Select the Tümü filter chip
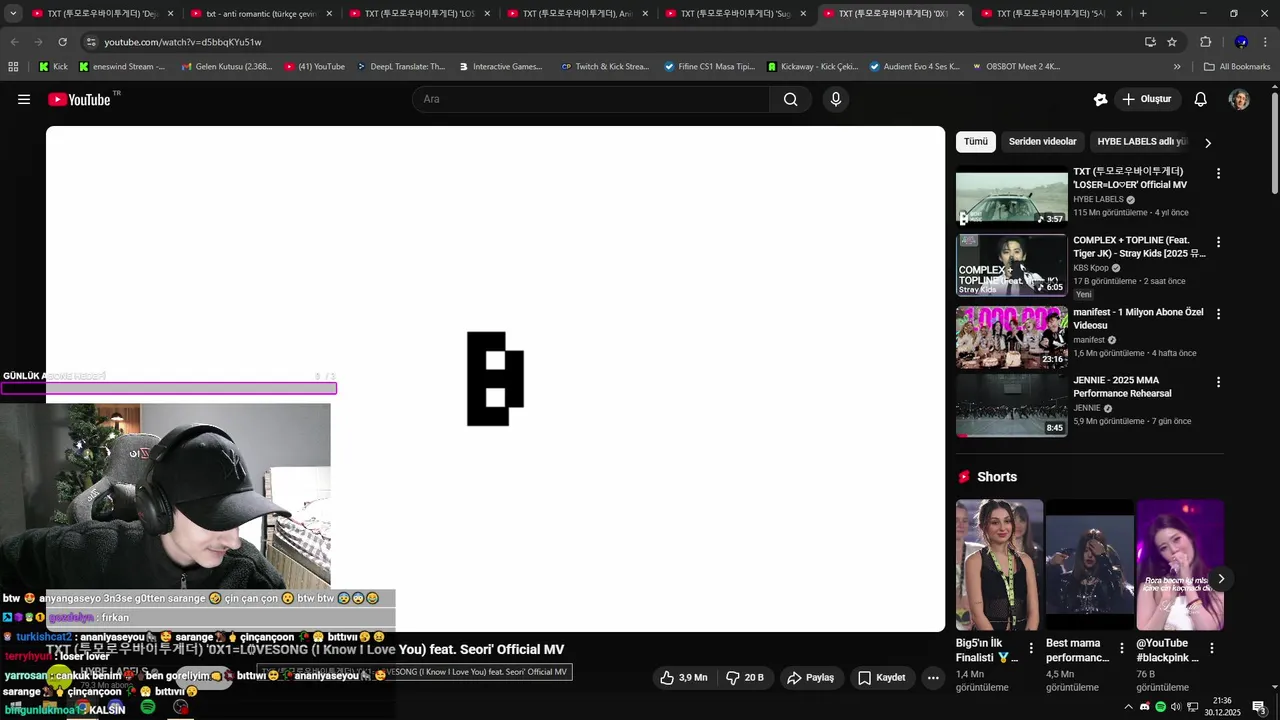 click(976, 142)
